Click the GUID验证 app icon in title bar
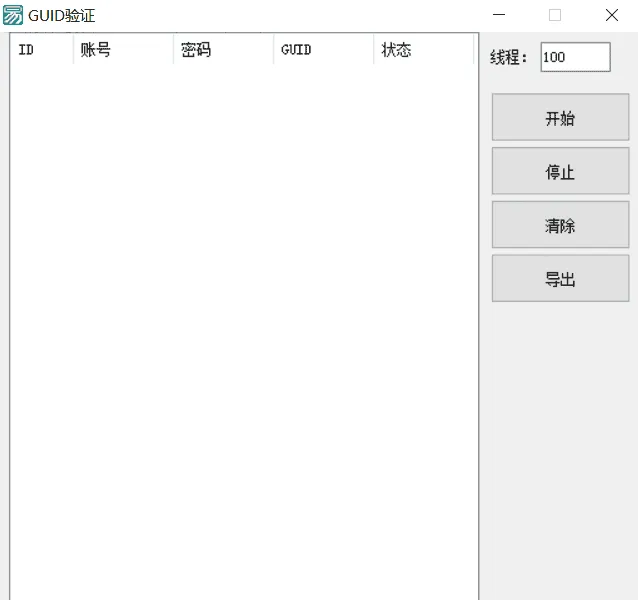638x600 pixels. (x=13, y=15)
